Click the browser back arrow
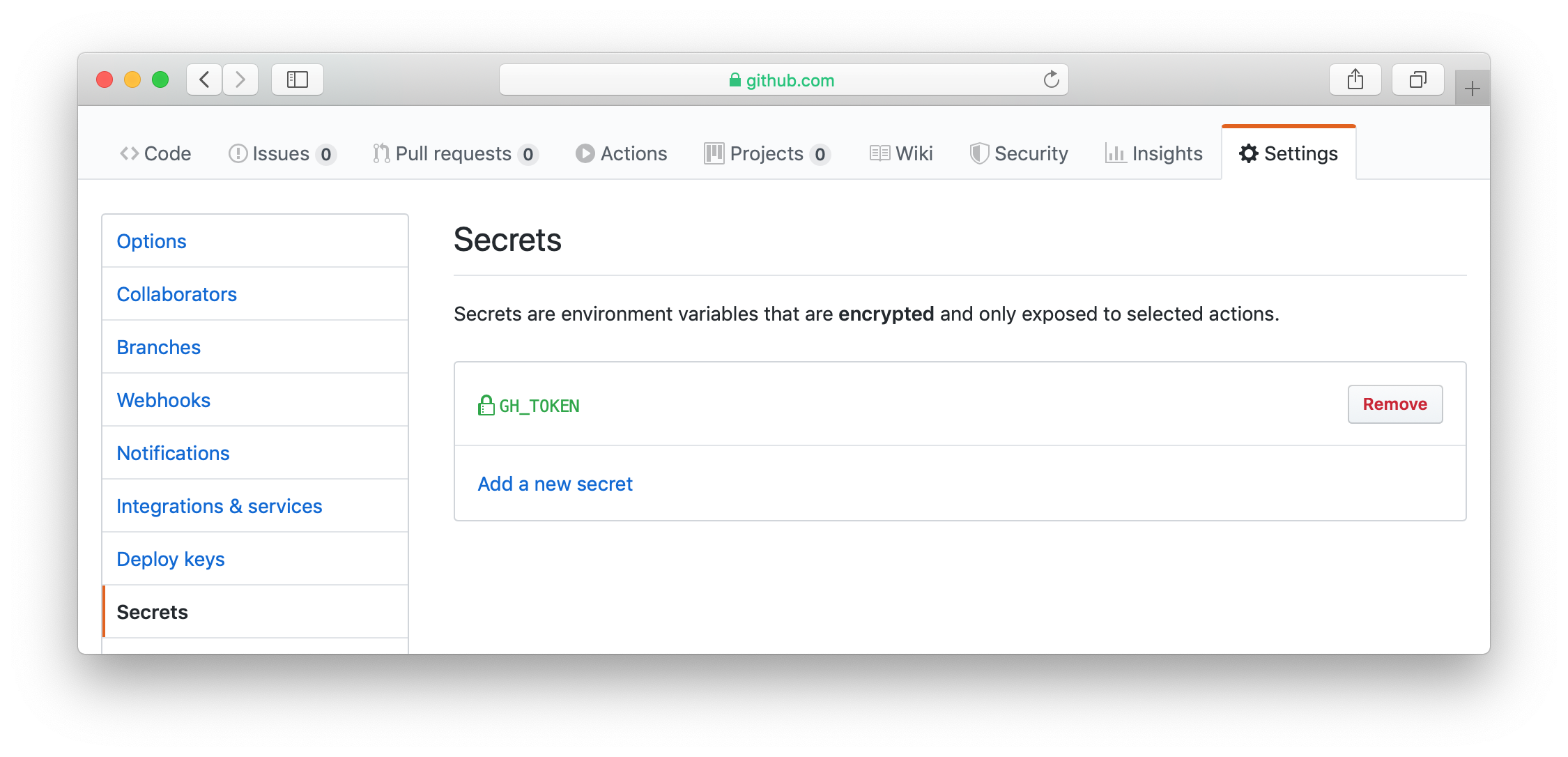Viewport: 1568px width, 757px height. (x=203, y=79)
